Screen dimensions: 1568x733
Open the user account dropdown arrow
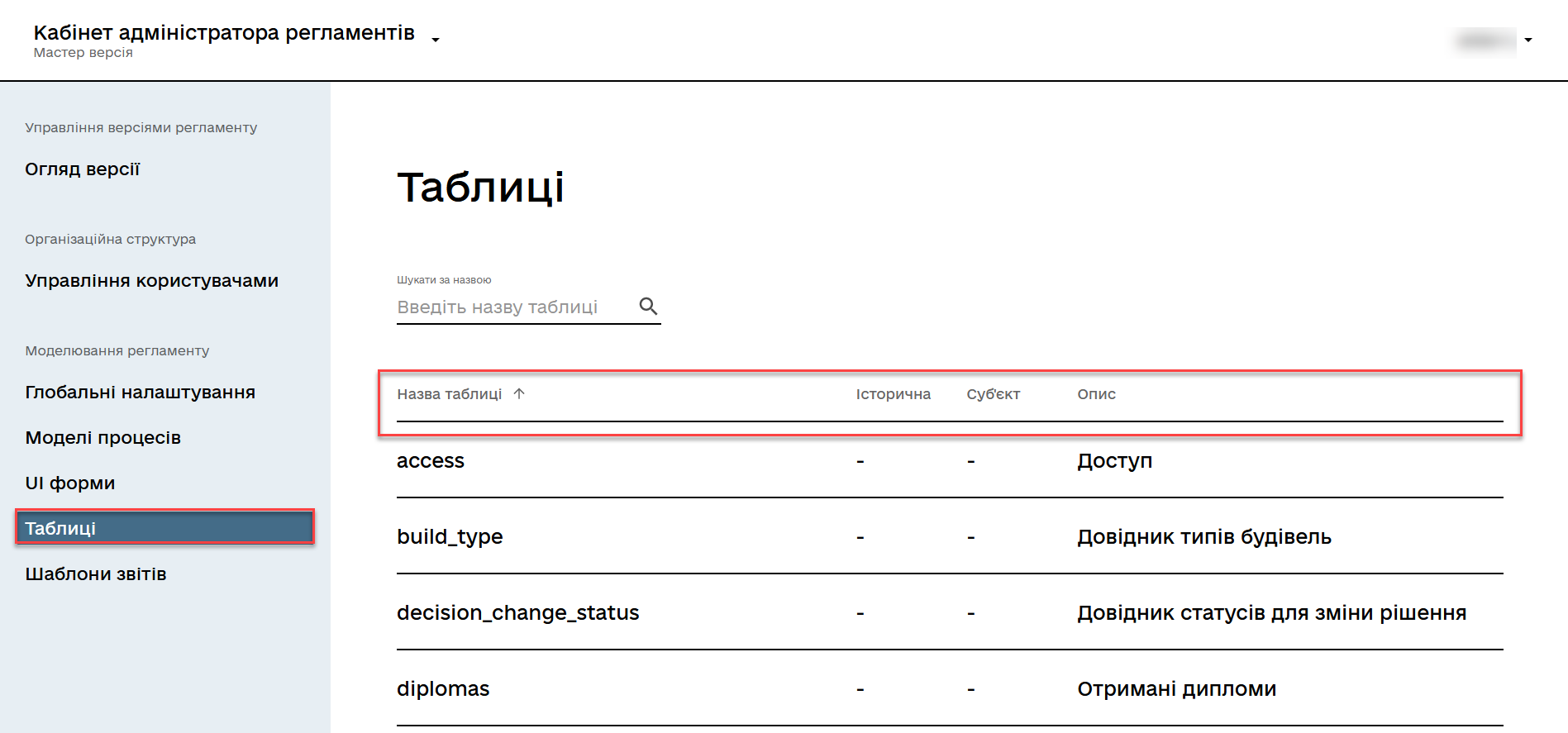pyautogui.click(x=1528, y=40)
